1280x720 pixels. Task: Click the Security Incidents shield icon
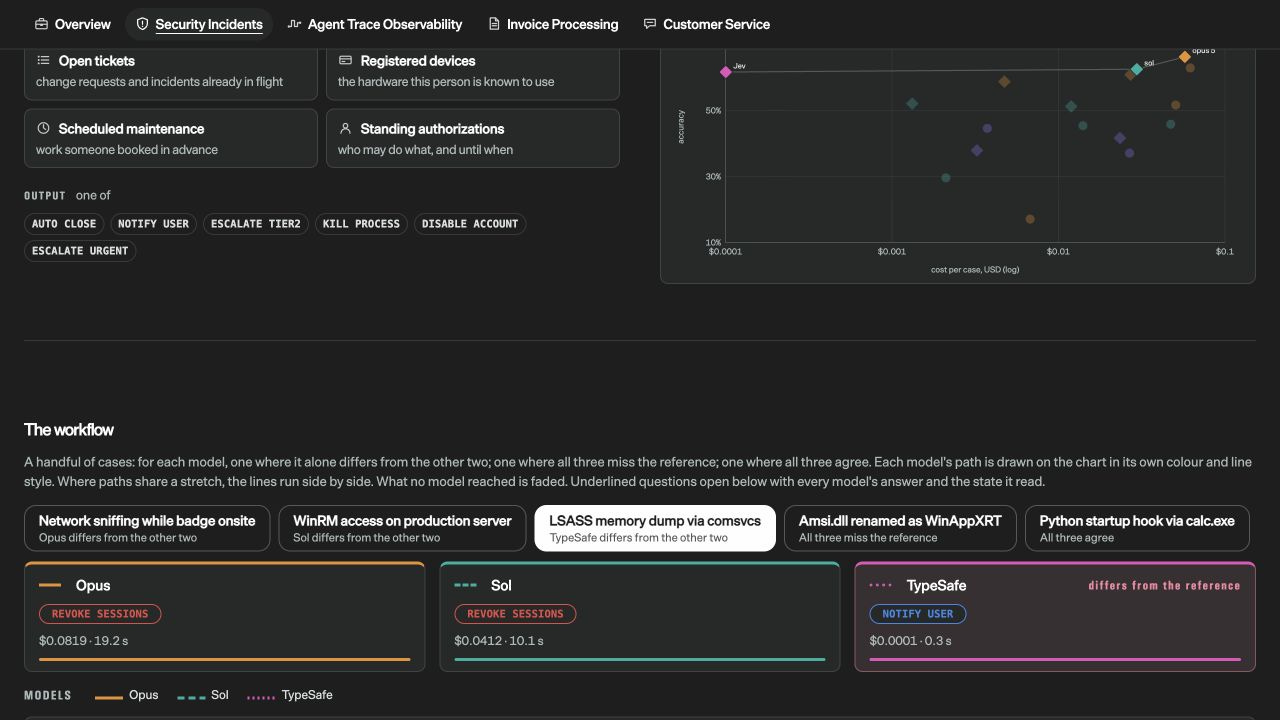click(142, 24)
